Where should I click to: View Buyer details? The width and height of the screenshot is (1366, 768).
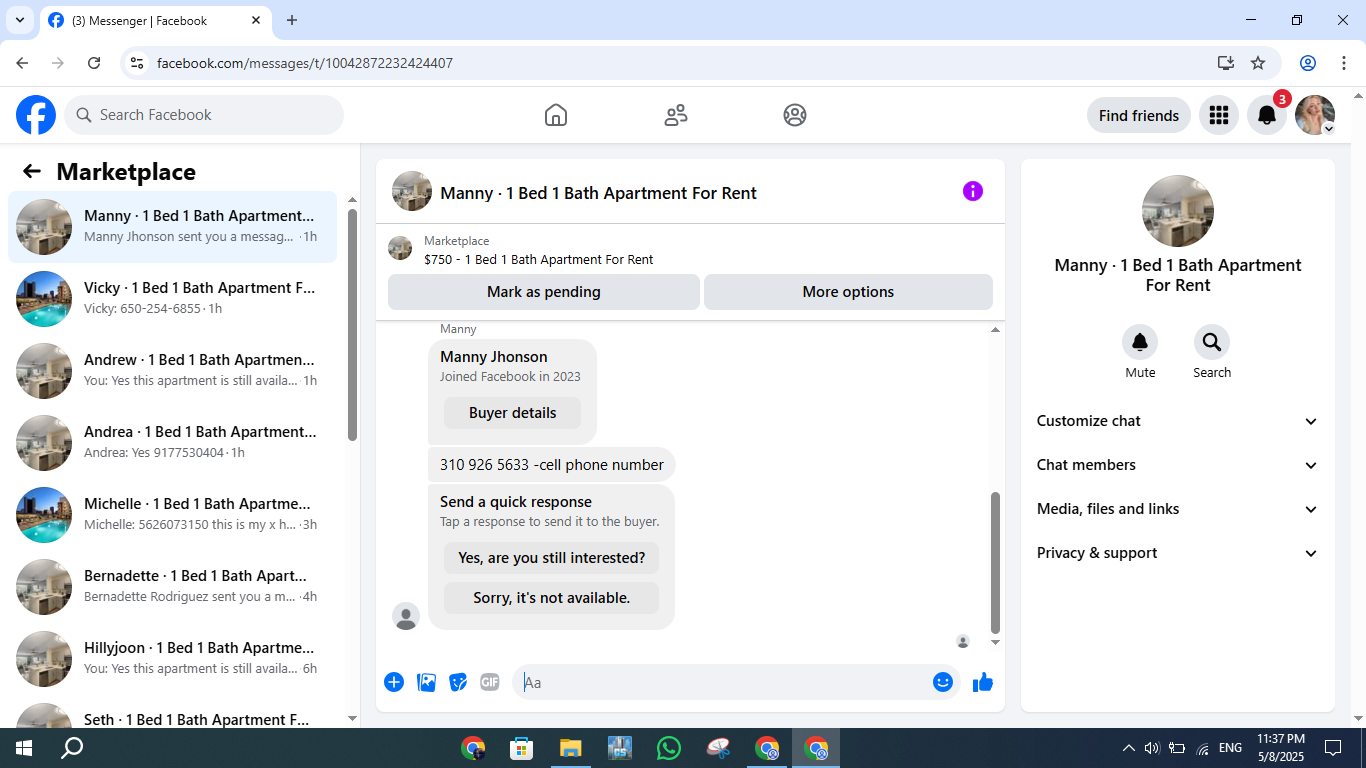tap(512, 413)
